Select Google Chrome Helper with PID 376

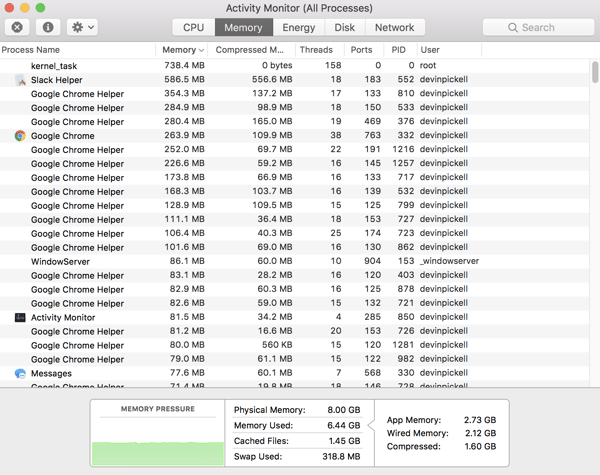coord(294,122)
